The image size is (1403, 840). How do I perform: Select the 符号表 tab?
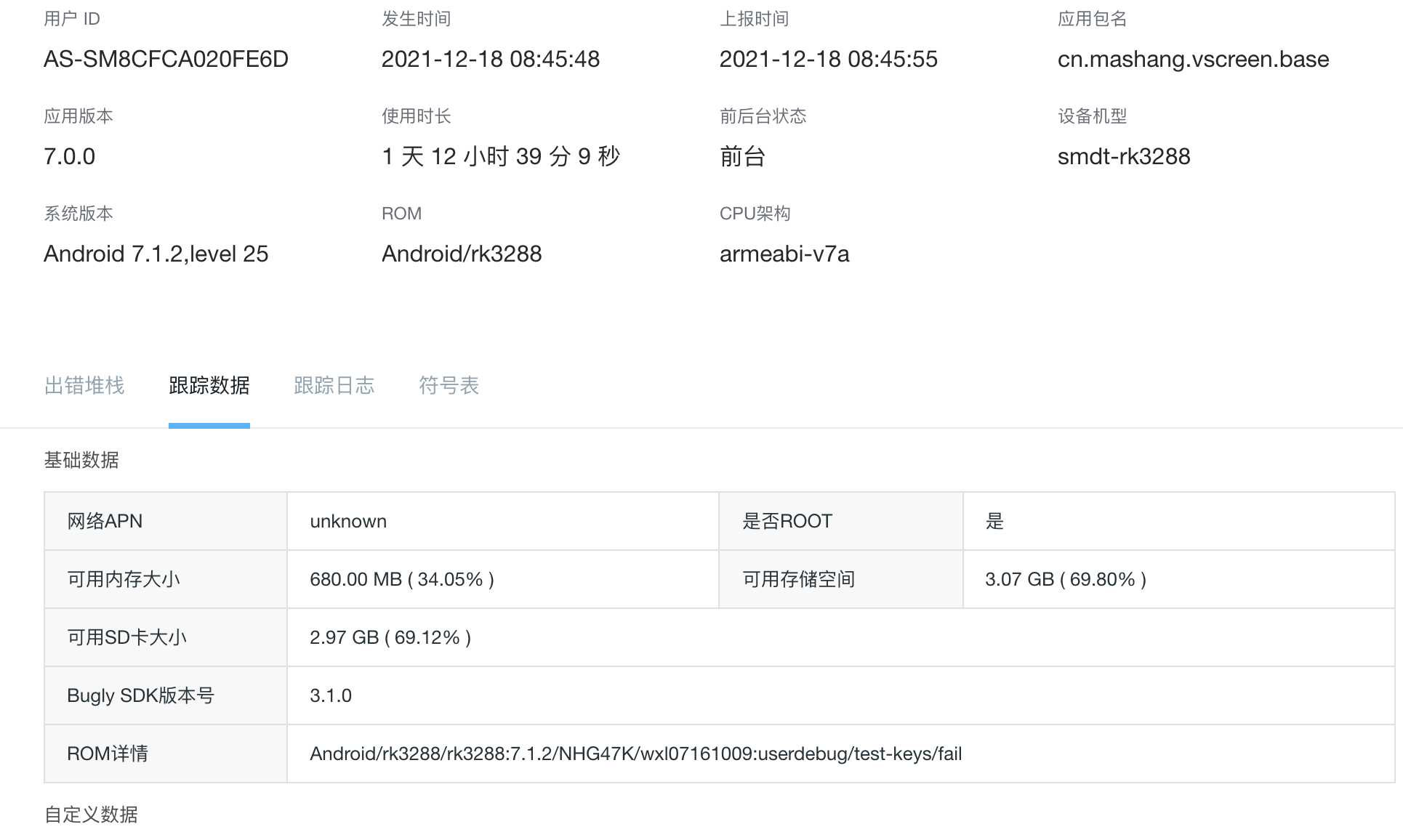pyautogui.click(x=449, y=386)
